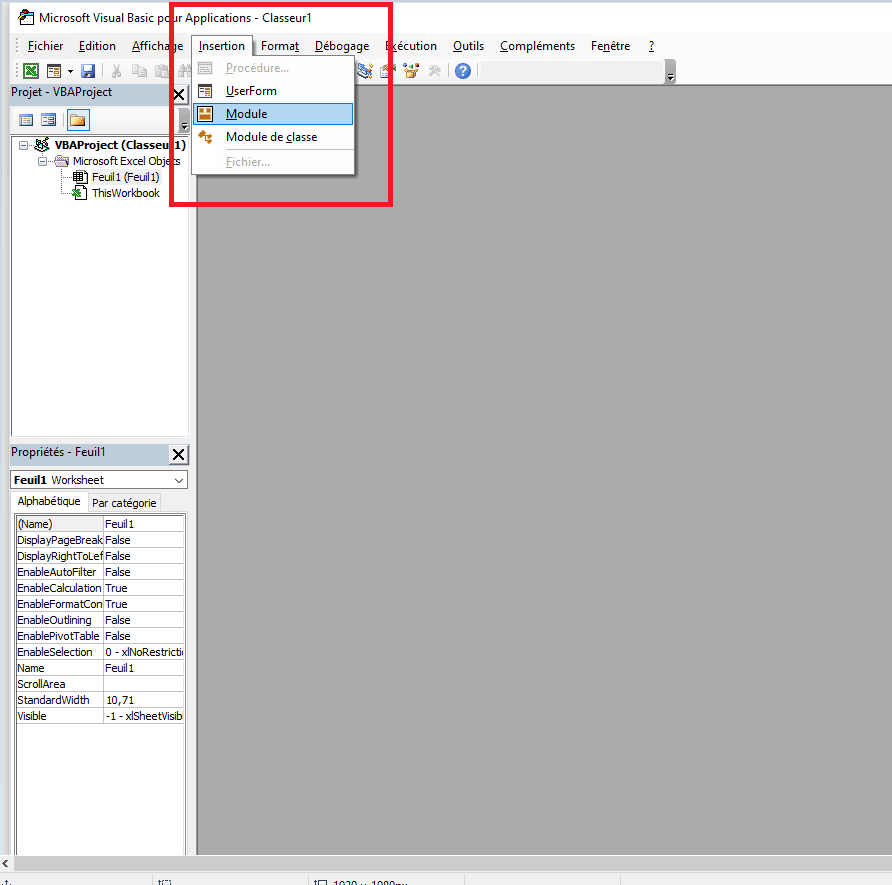Click the View Object icon in Project panel
Viewport: 892px width, 885px height.
point(48,120)
